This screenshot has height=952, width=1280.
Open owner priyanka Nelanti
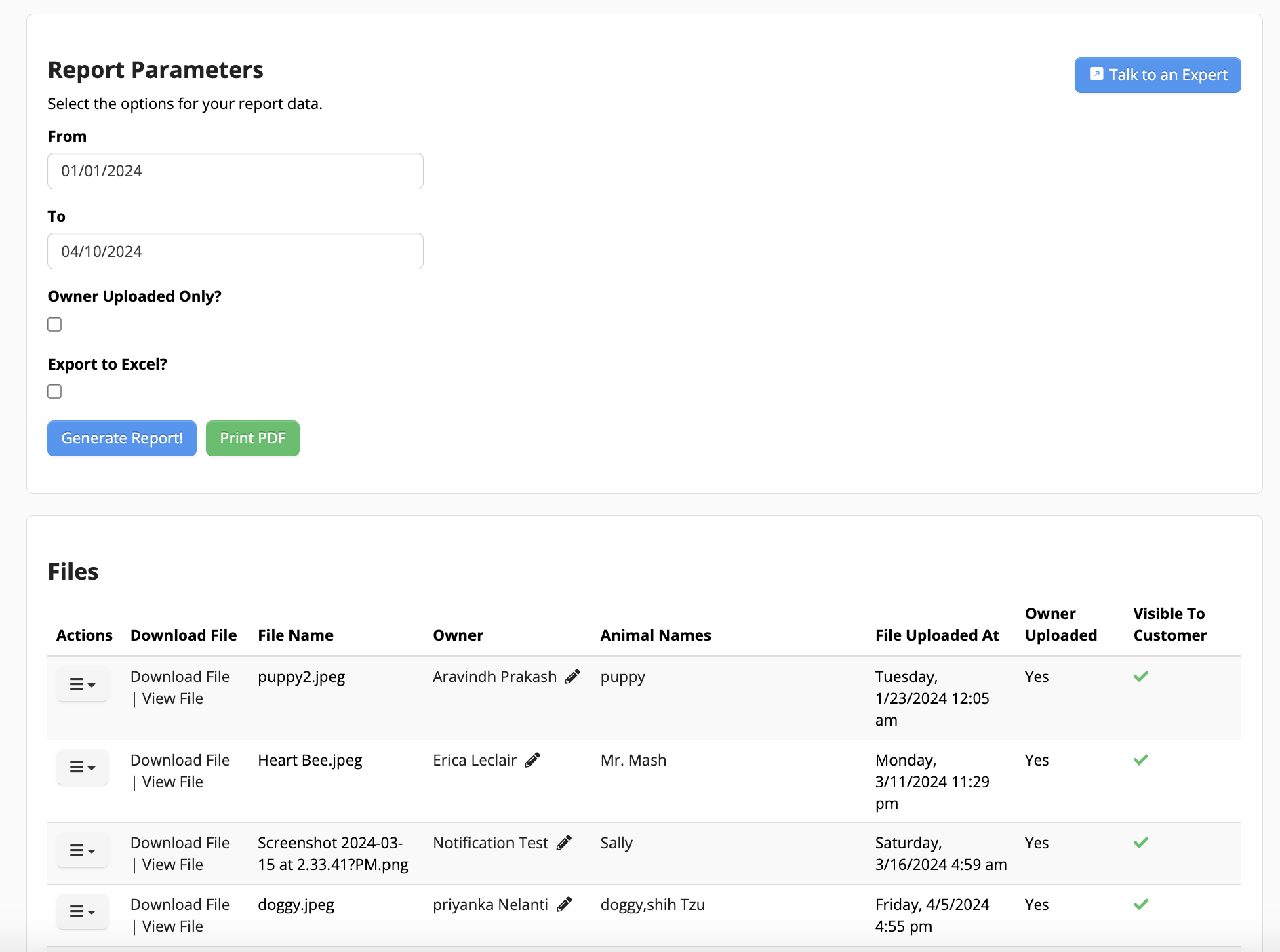pyautogui.click(x=490, y=905)
